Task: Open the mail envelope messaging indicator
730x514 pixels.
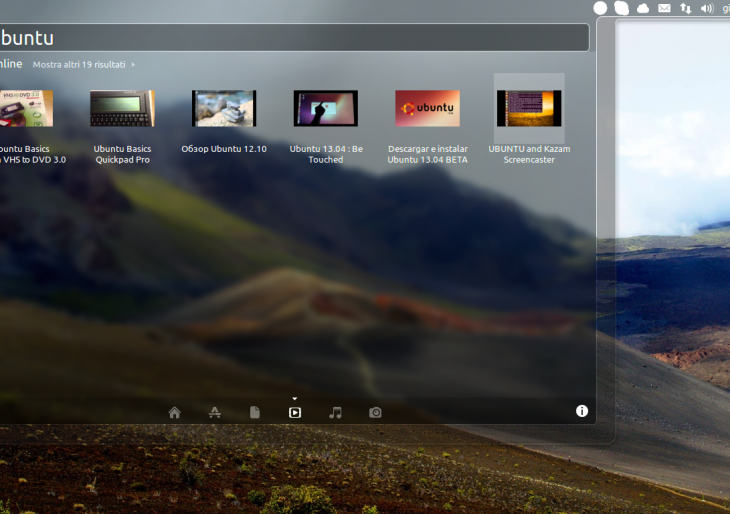Action: pyautogui.click(x=664, y=8)
